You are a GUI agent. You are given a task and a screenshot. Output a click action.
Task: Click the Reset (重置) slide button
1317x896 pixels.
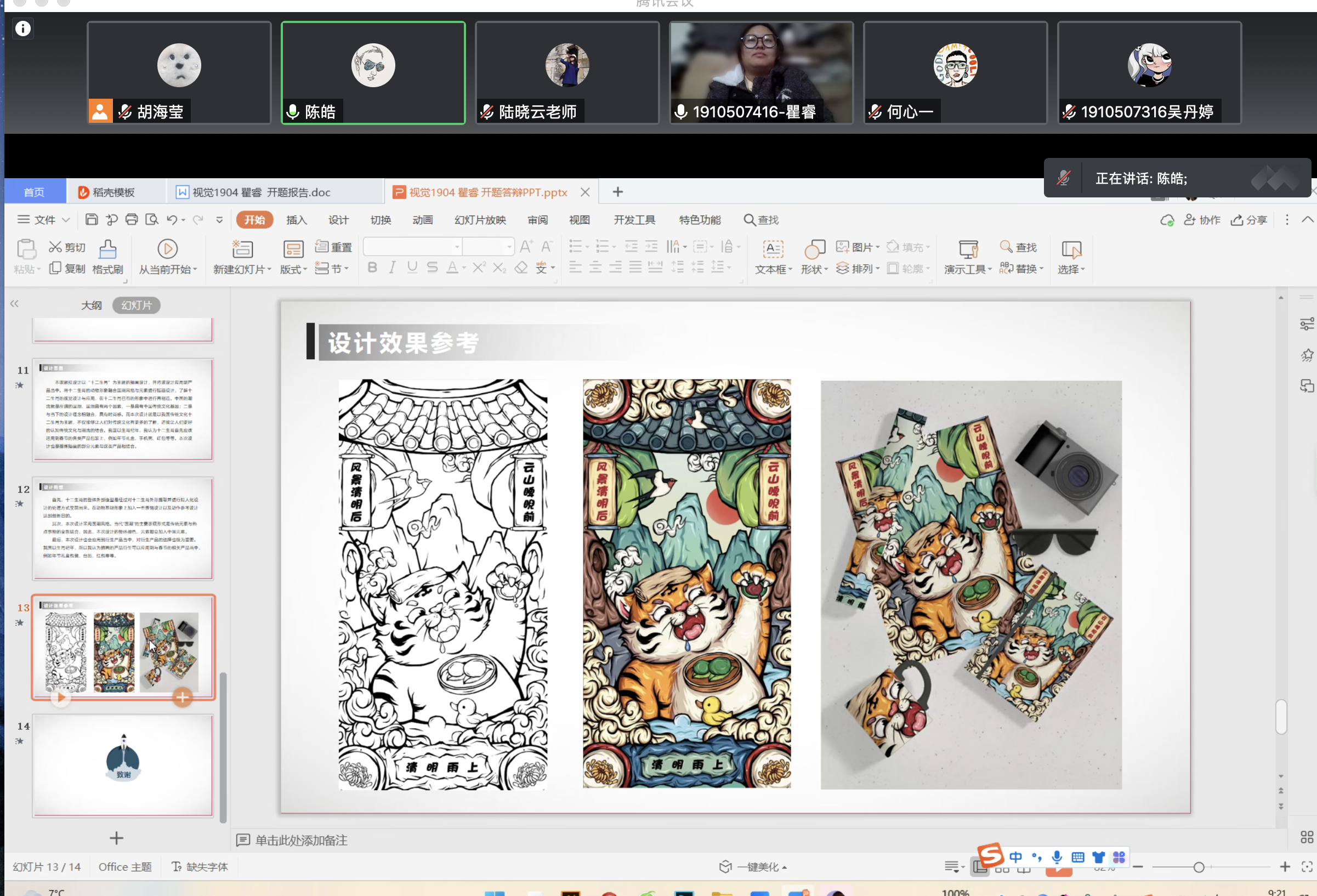click(333, 247)
